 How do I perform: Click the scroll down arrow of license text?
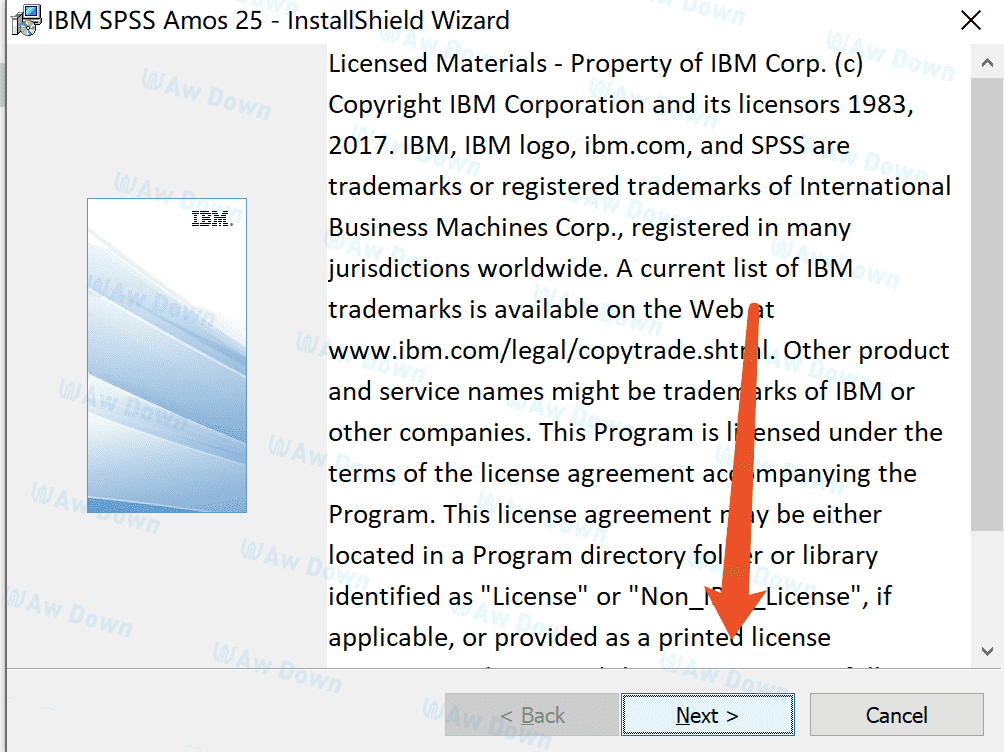[987, 651]
